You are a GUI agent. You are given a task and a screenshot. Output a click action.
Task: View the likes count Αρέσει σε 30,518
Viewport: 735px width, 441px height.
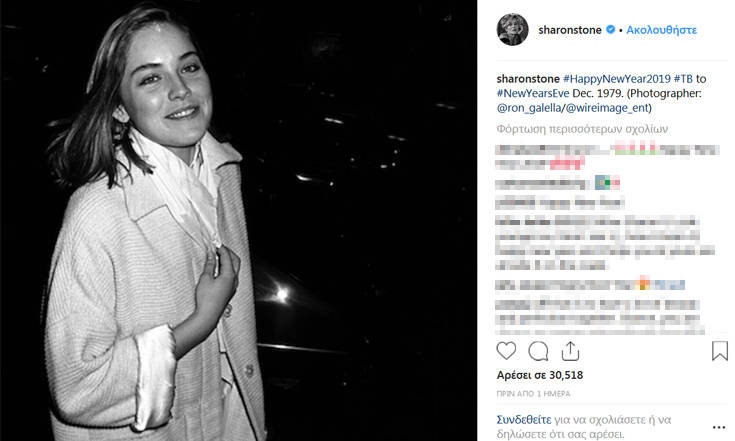tap(540, 375)
